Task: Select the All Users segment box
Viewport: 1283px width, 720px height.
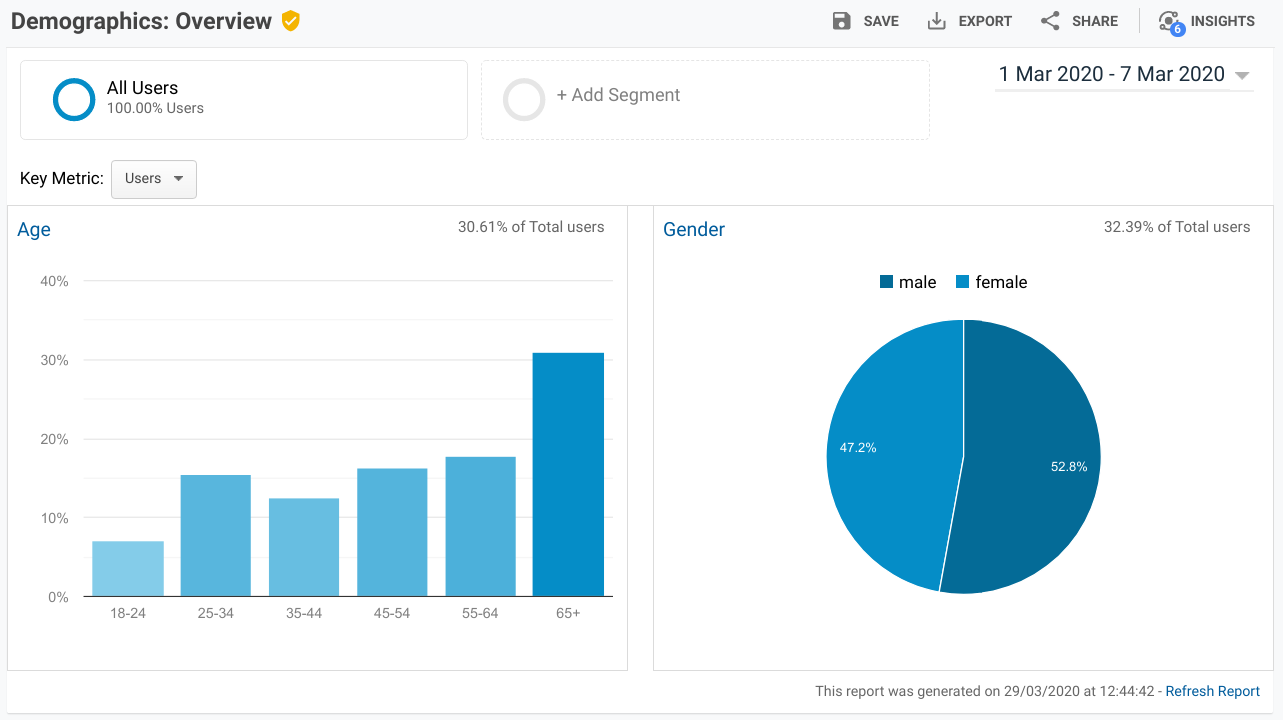Action: [244, 100]
